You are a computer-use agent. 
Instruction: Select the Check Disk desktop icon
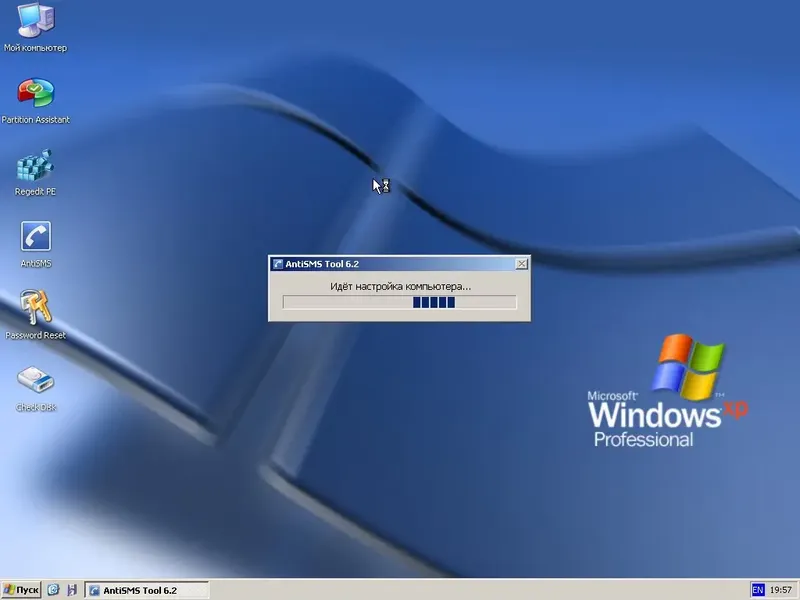[36, 388]
